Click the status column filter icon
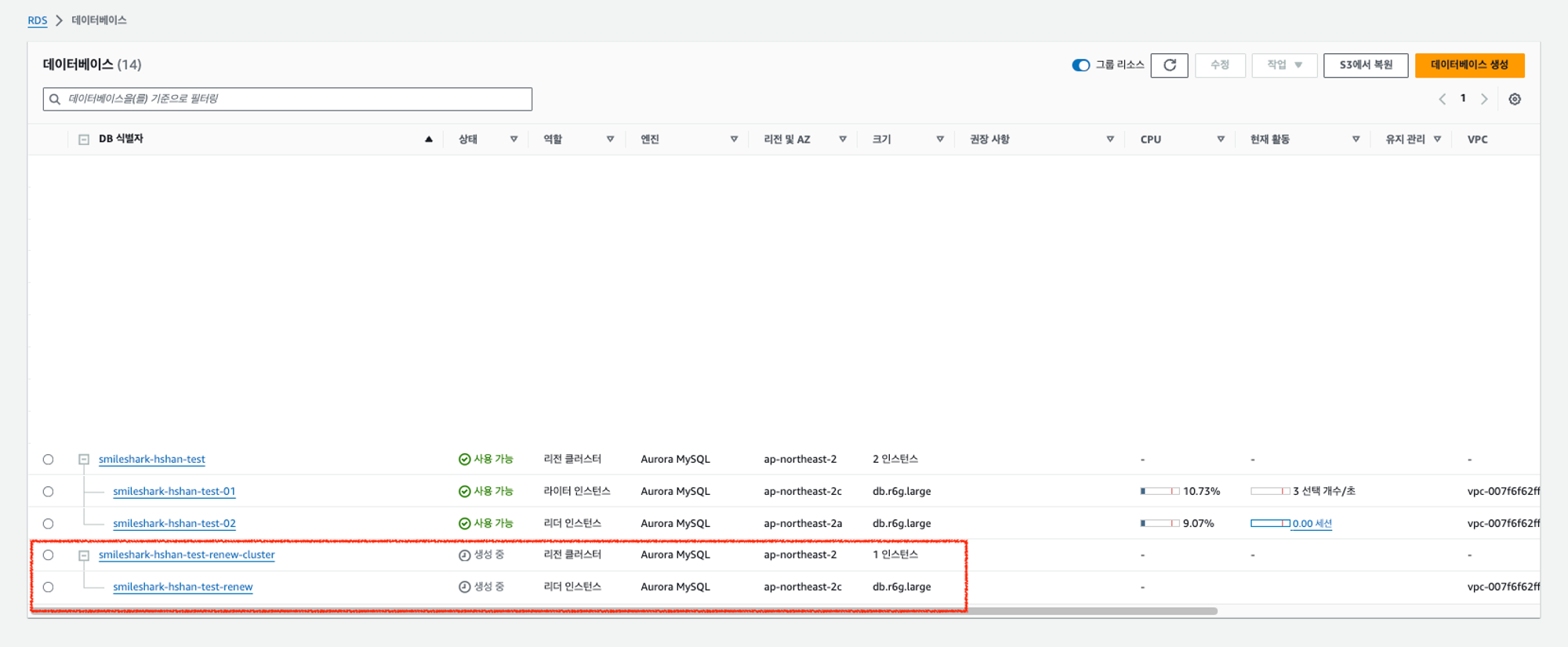The width and height of the screenshot is (1568, 647). pyautogui.click(x=514, y=140)
